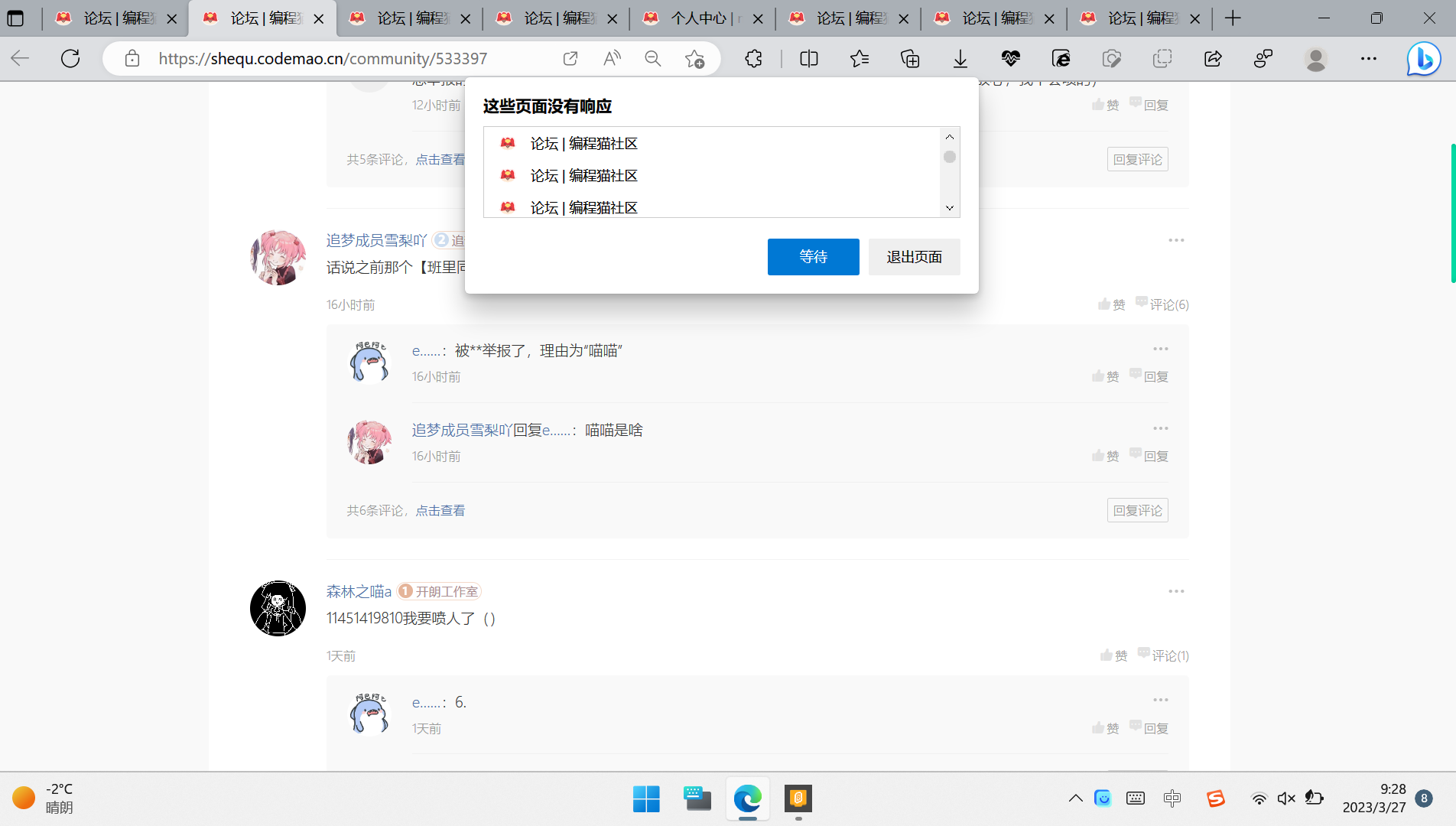Image resolution: width=1456 pixels, height=826 pixels.
Task: Open more options for 森林之喵a's post
Action: (x=1176, y=591)
